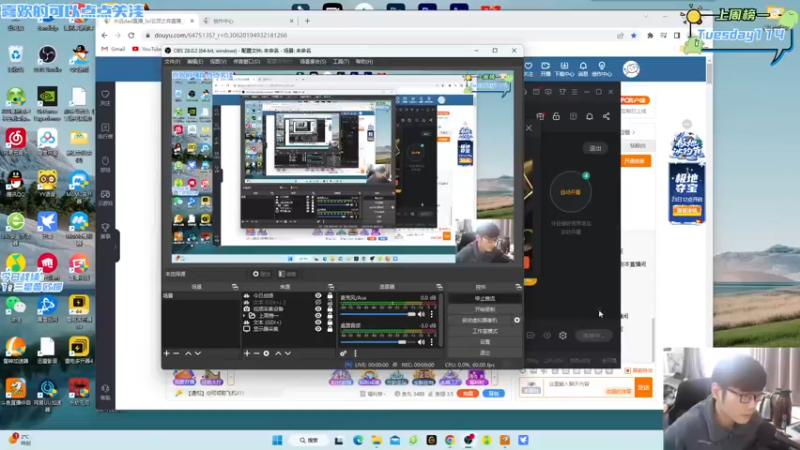Viewport: 800px width, 450px height.
Task: Pop out the Scenes dock using its header icon
Action: 235,287
